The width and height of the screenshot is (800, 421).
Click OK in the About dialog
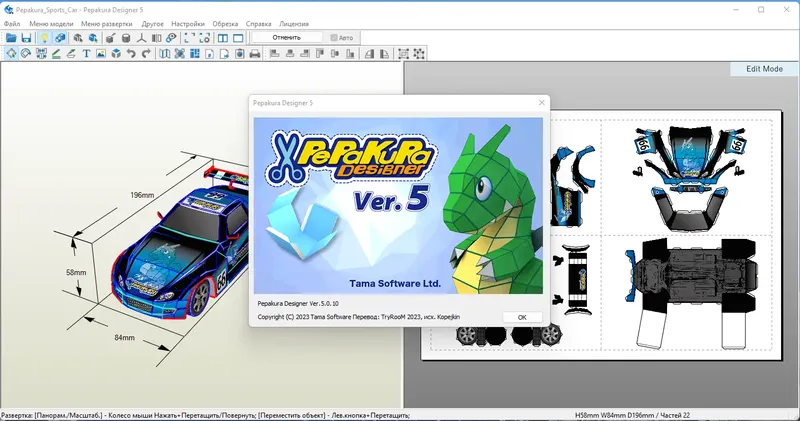[x=522, y=317]
